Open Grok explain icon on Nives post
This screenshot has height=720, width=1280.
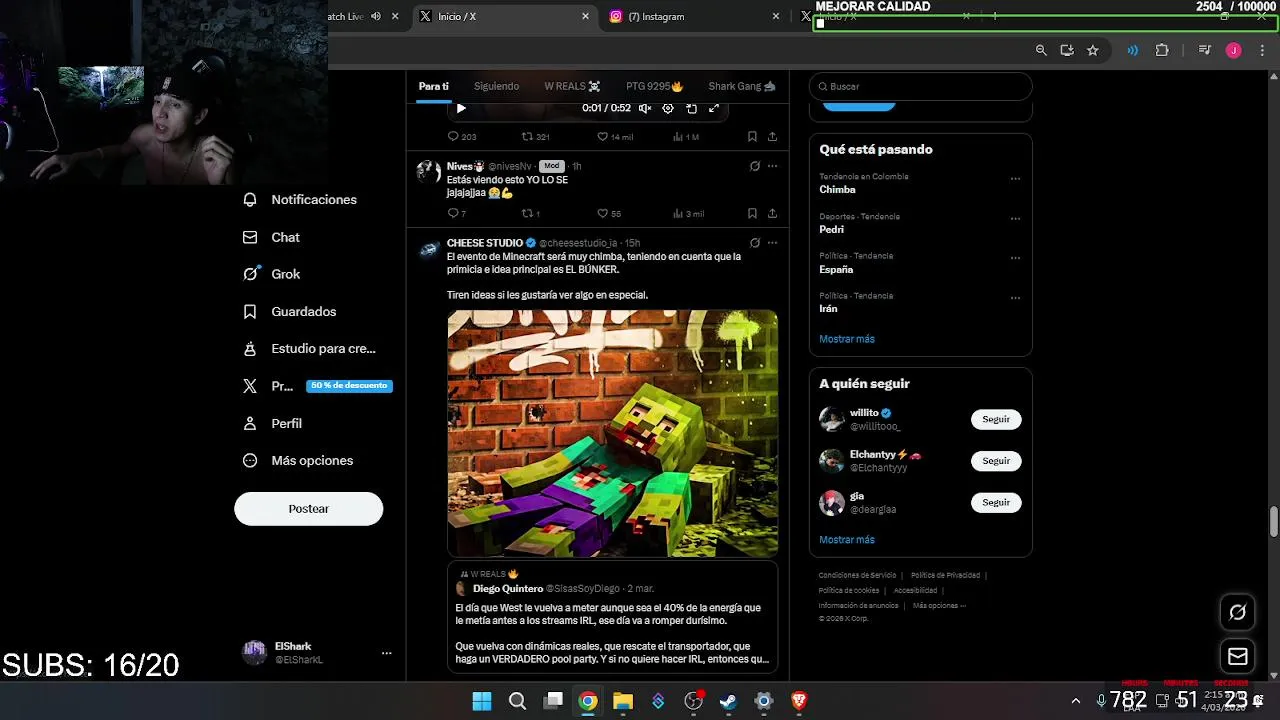755,166
